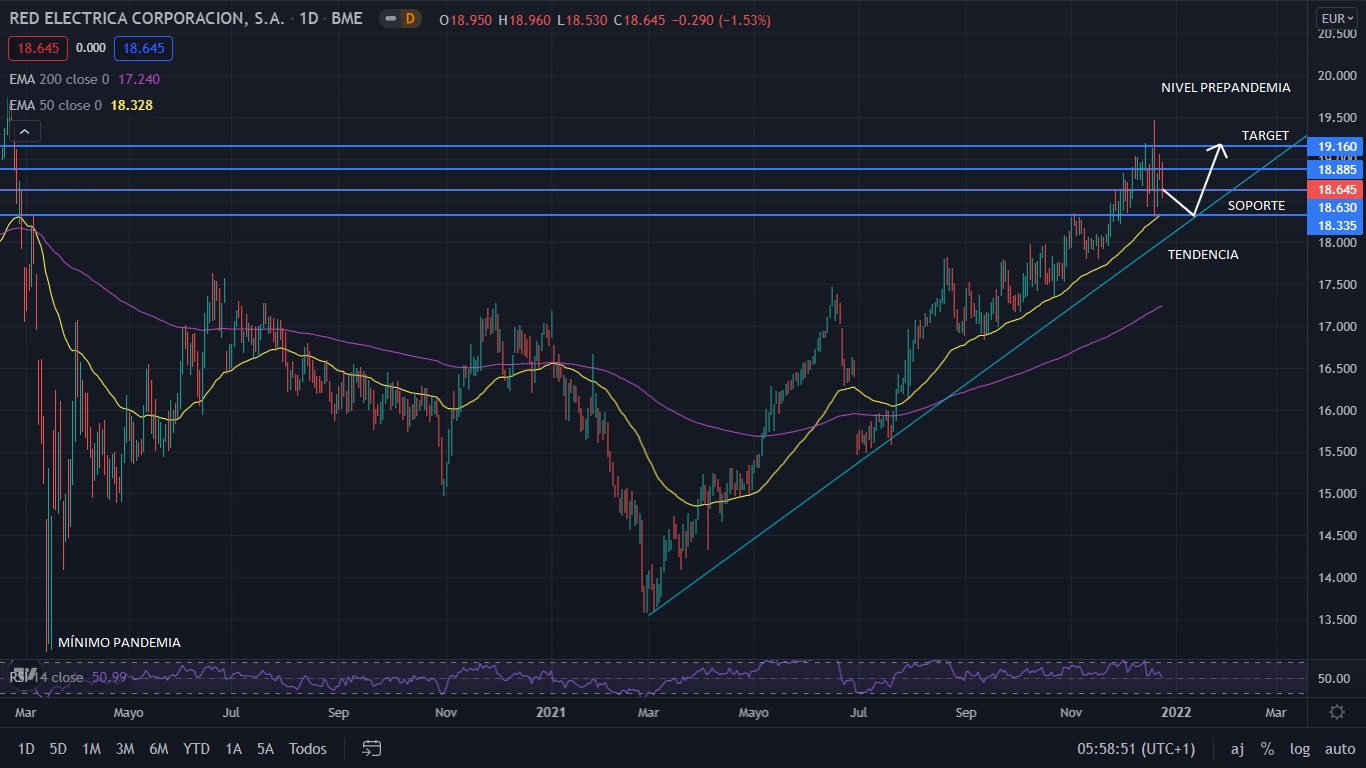The image size is (1366, 768).
Task: Select the 6M date range
Action: click(x=158, y=749)
